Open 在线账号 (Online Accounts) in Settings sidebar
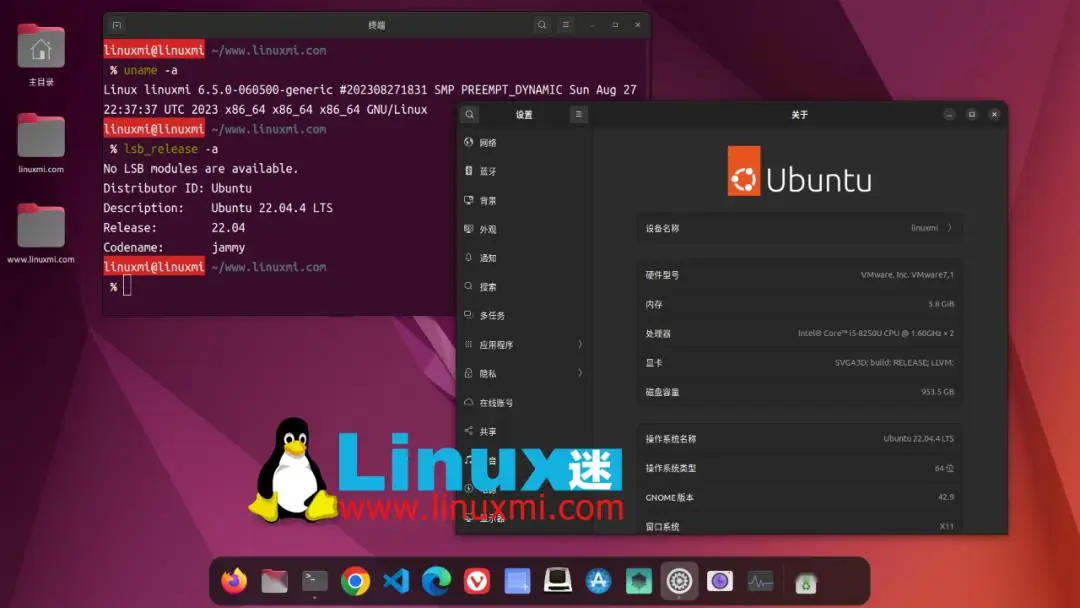 tap(525, 402)
